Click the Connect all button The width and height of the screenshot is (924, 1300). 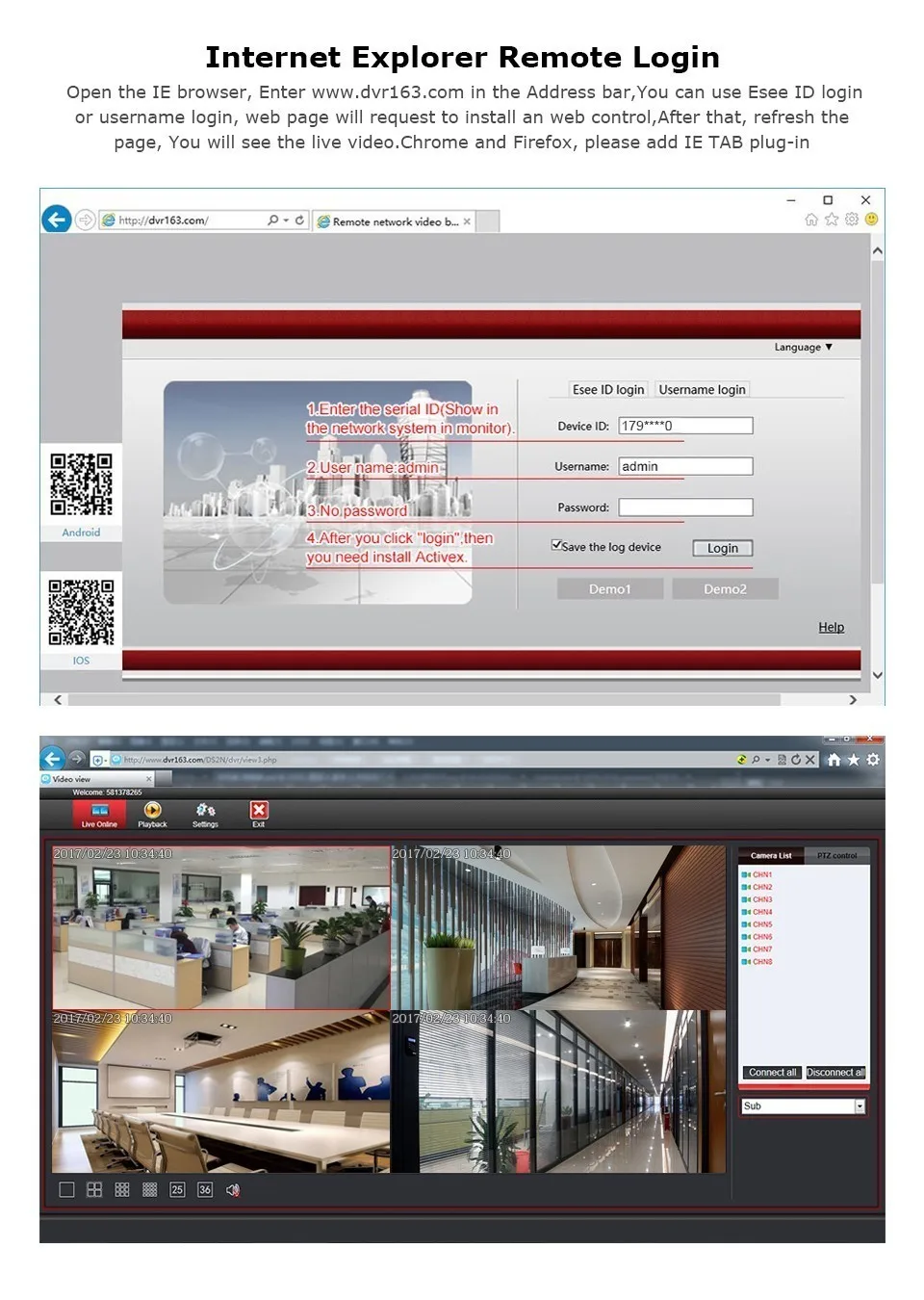click(x=772, y=1073)
